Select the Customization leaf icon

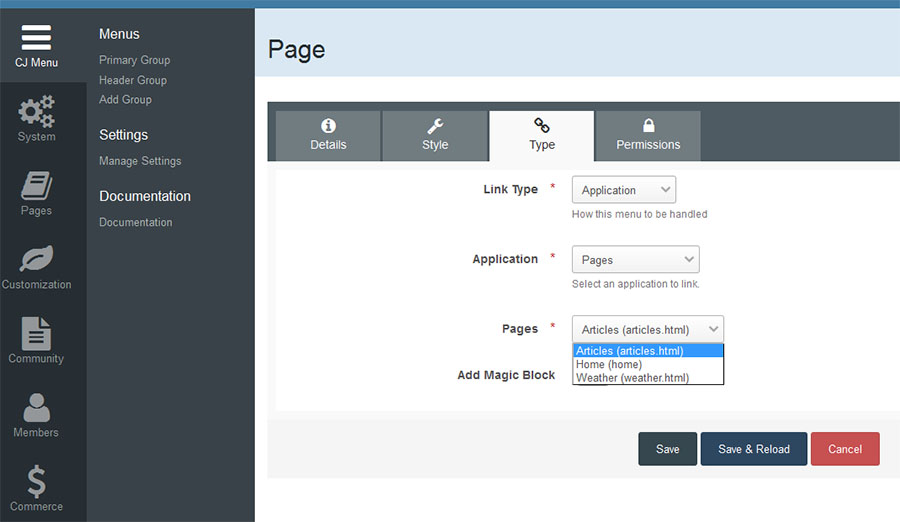pos(36,259)
